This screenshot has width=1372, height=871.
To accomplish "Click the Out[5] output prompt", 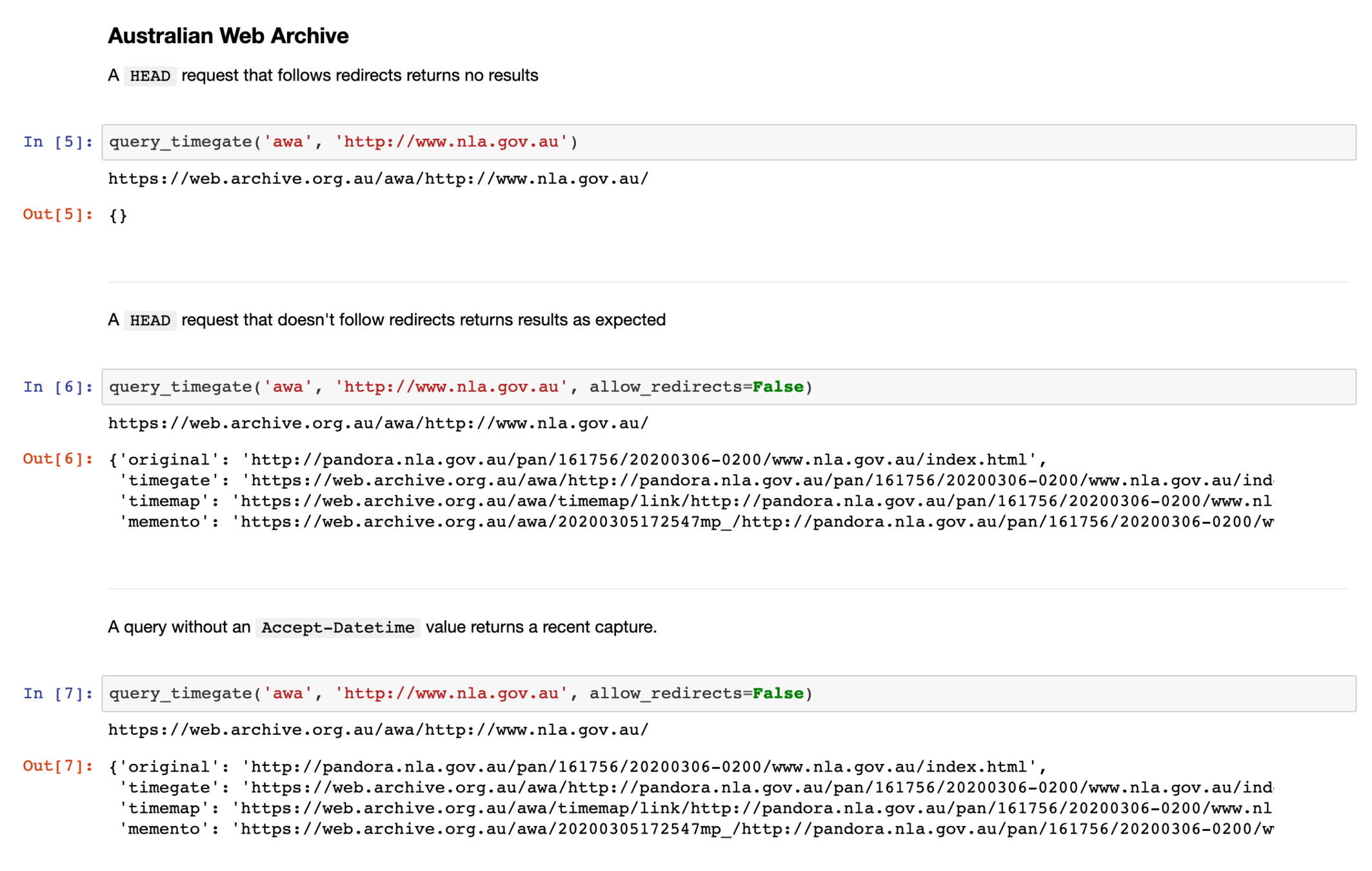I will click(x=58, y=214).
